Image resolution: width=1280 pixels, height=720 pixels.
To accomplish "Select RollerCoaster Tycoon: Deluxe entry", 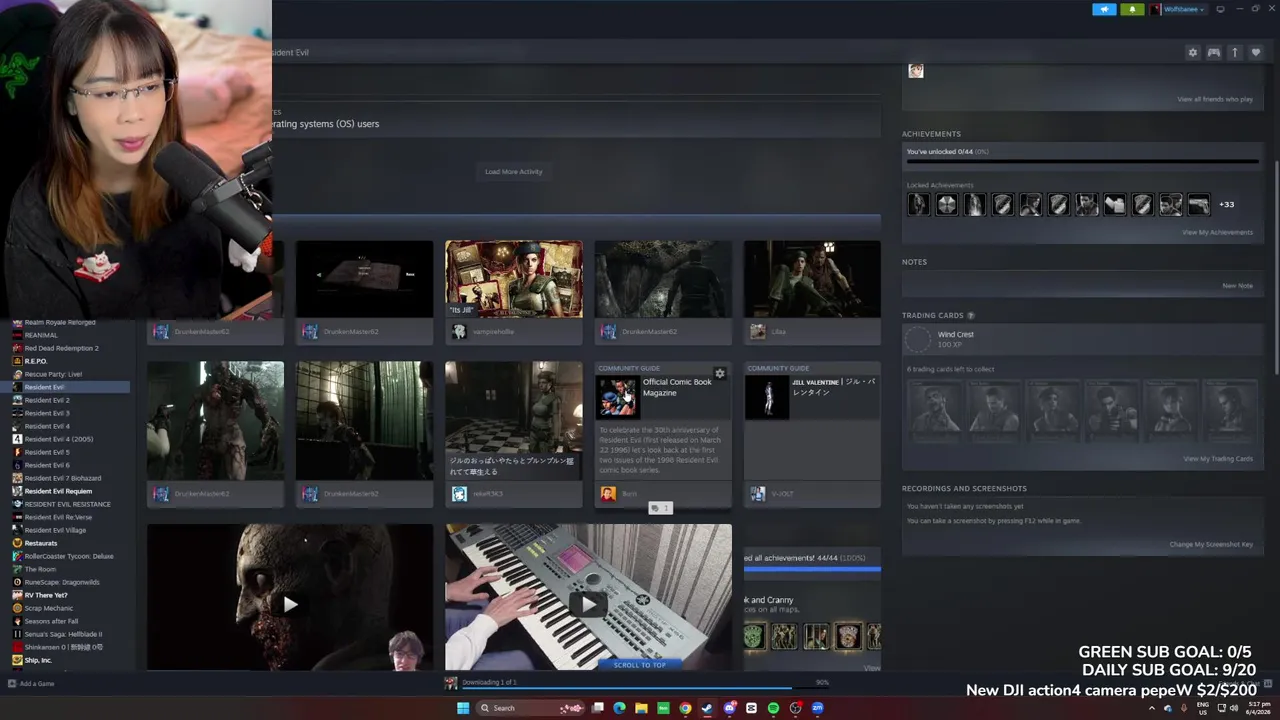I will tap(70, 556).
